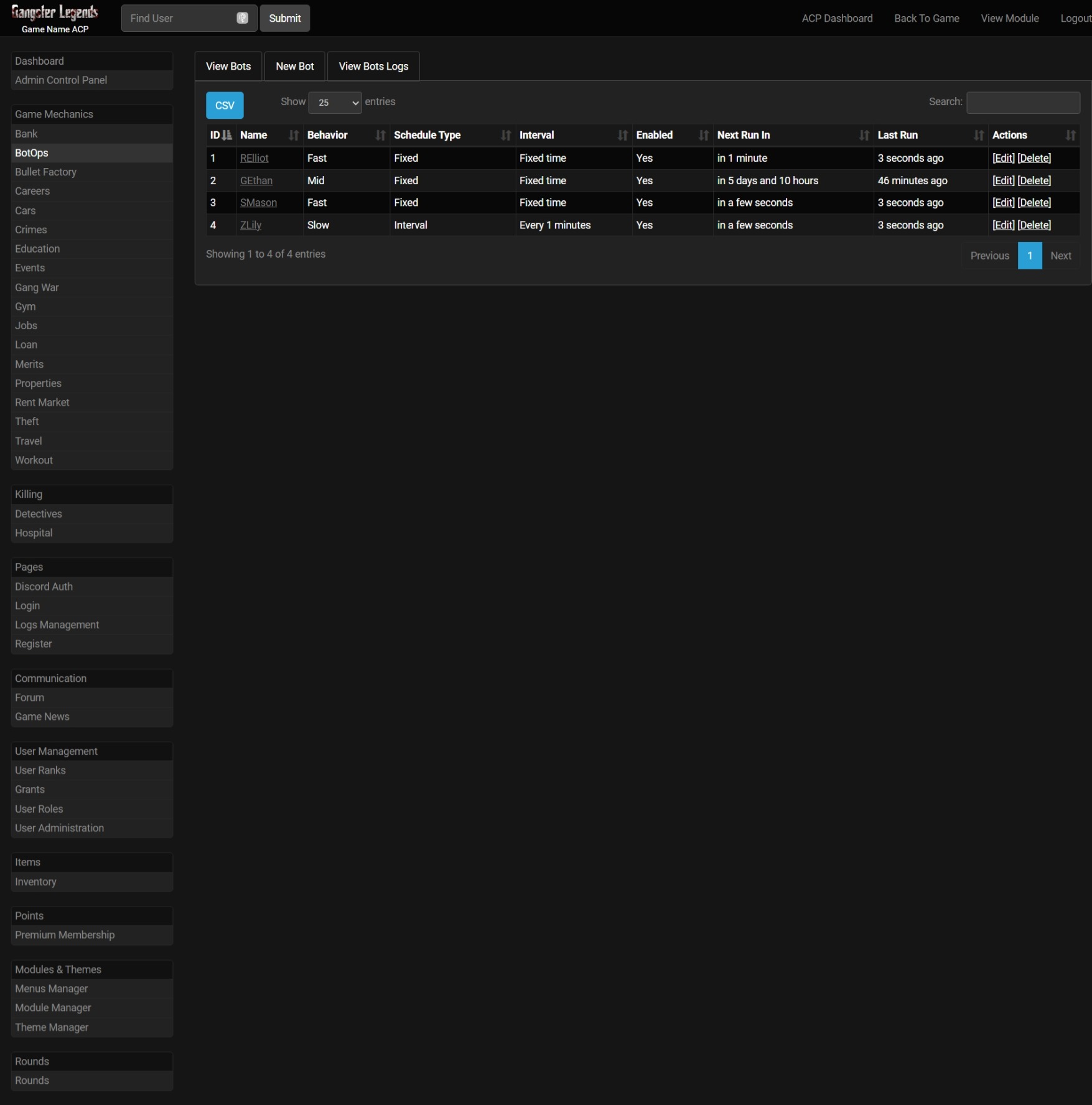Open the View Bots Logs tab

373,67
